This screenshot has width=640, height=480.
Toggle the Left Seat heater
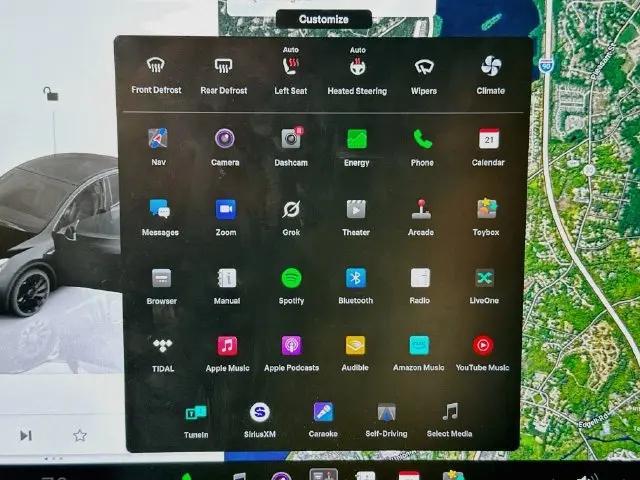pos(291,72)
